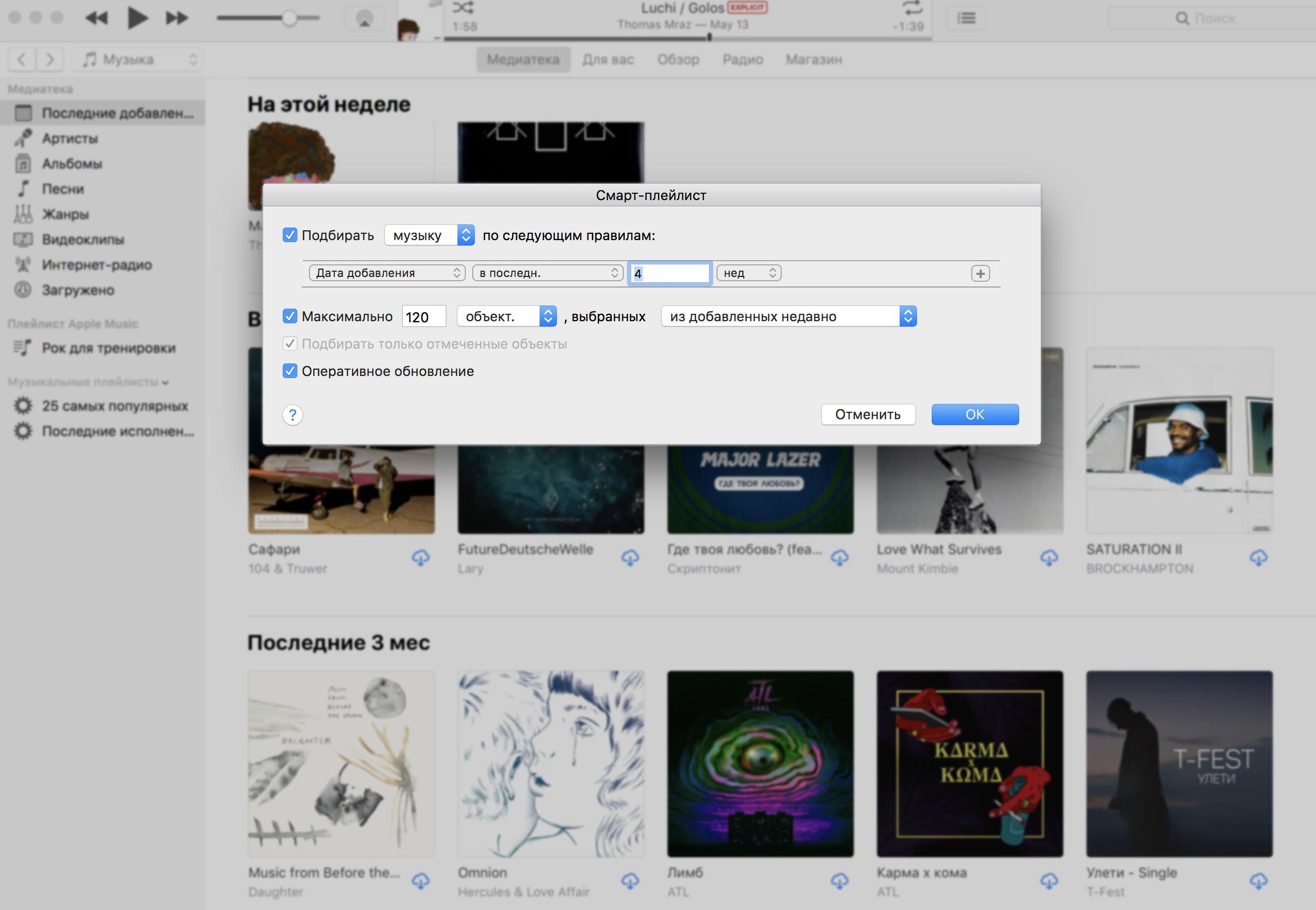The image size is (1316, 910).
Task: Download the Лимб album via cloud icon
Action: pyautogui.click(x=840, y=881)
